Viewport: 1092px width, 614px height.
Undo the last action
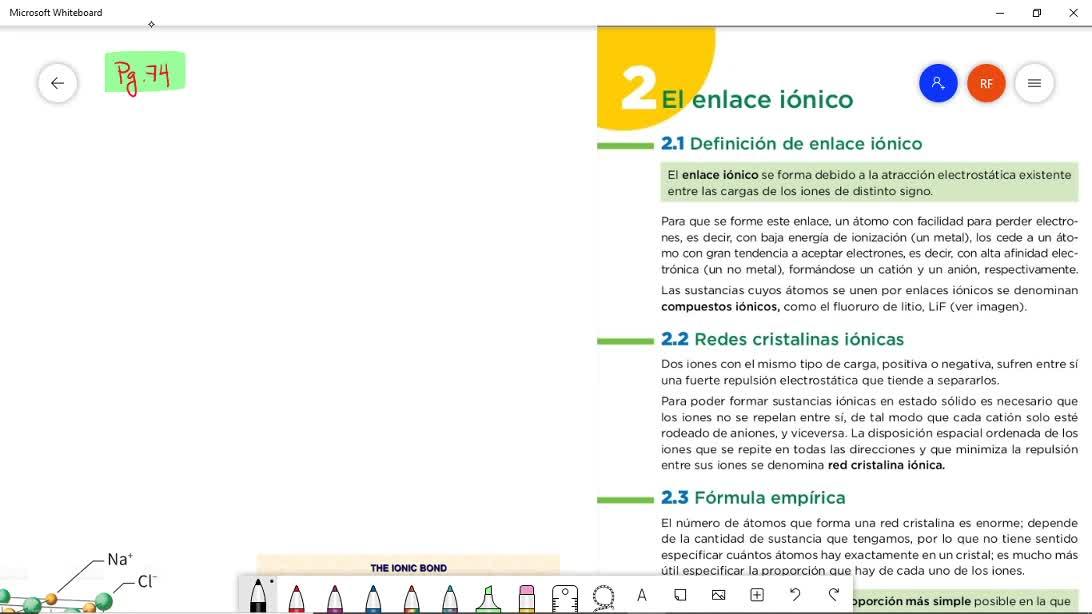(795, 595)
